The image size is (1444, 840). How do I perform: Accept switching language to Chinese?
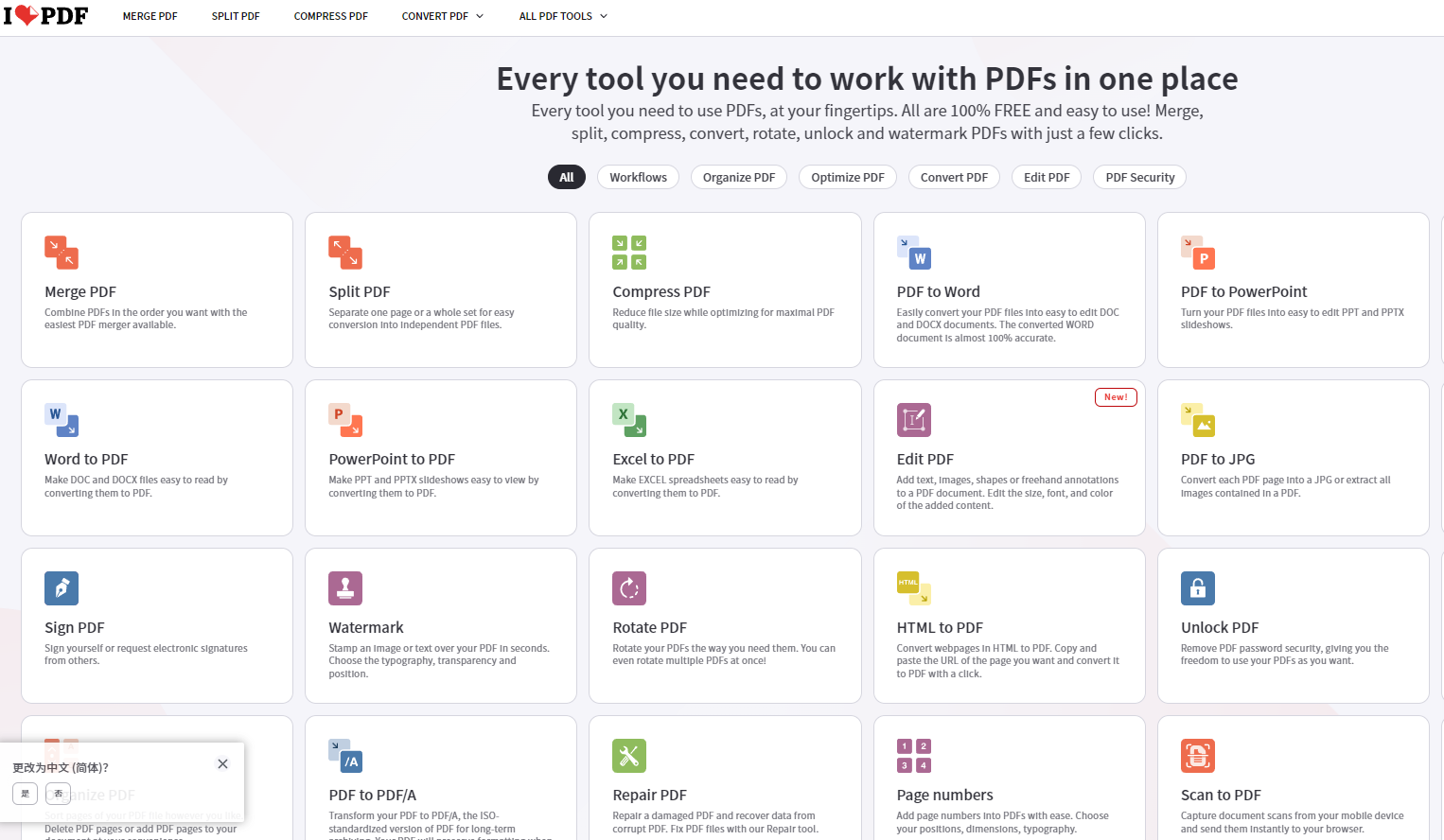pyautogui.click(x=25, y=794)
